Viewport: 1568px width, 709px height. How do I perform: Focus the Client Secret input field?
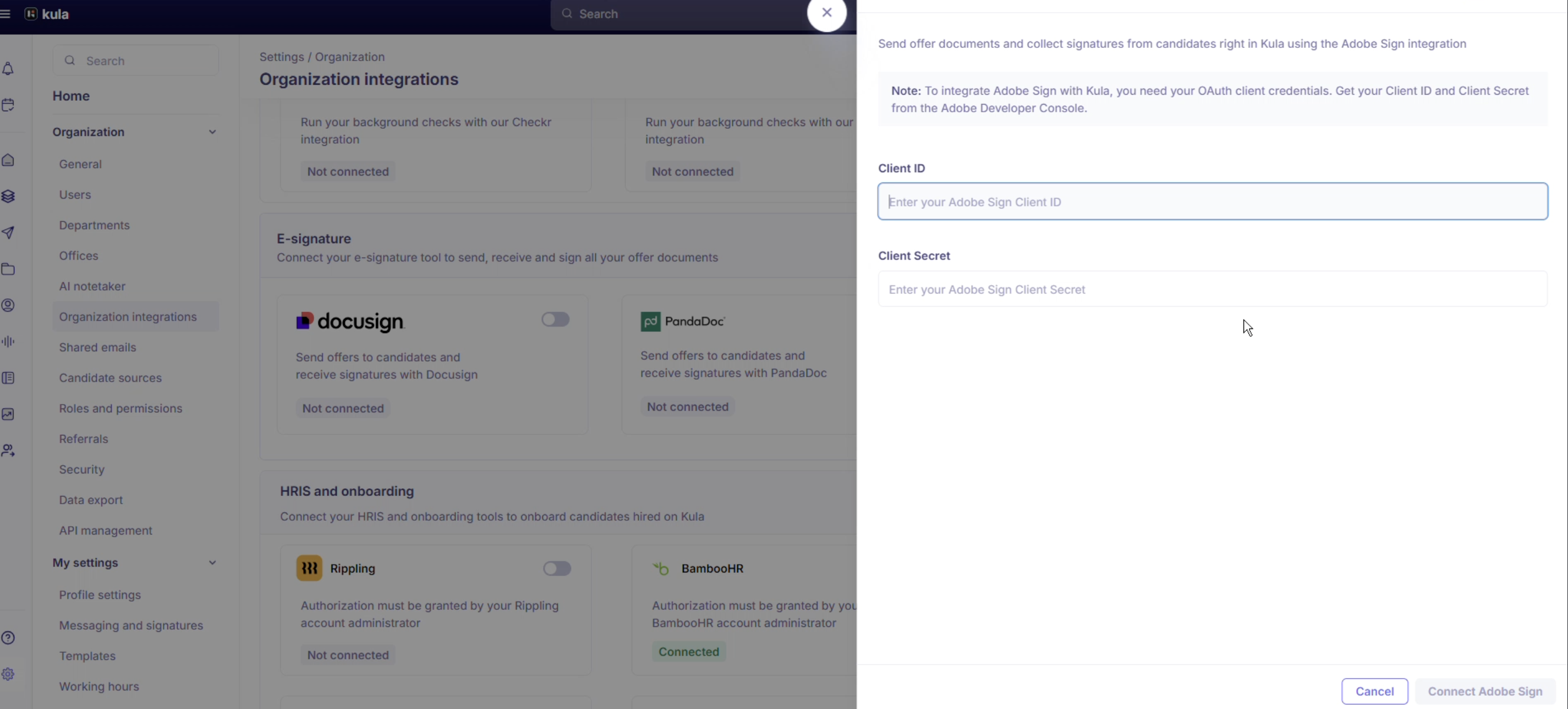(1212, 290)
